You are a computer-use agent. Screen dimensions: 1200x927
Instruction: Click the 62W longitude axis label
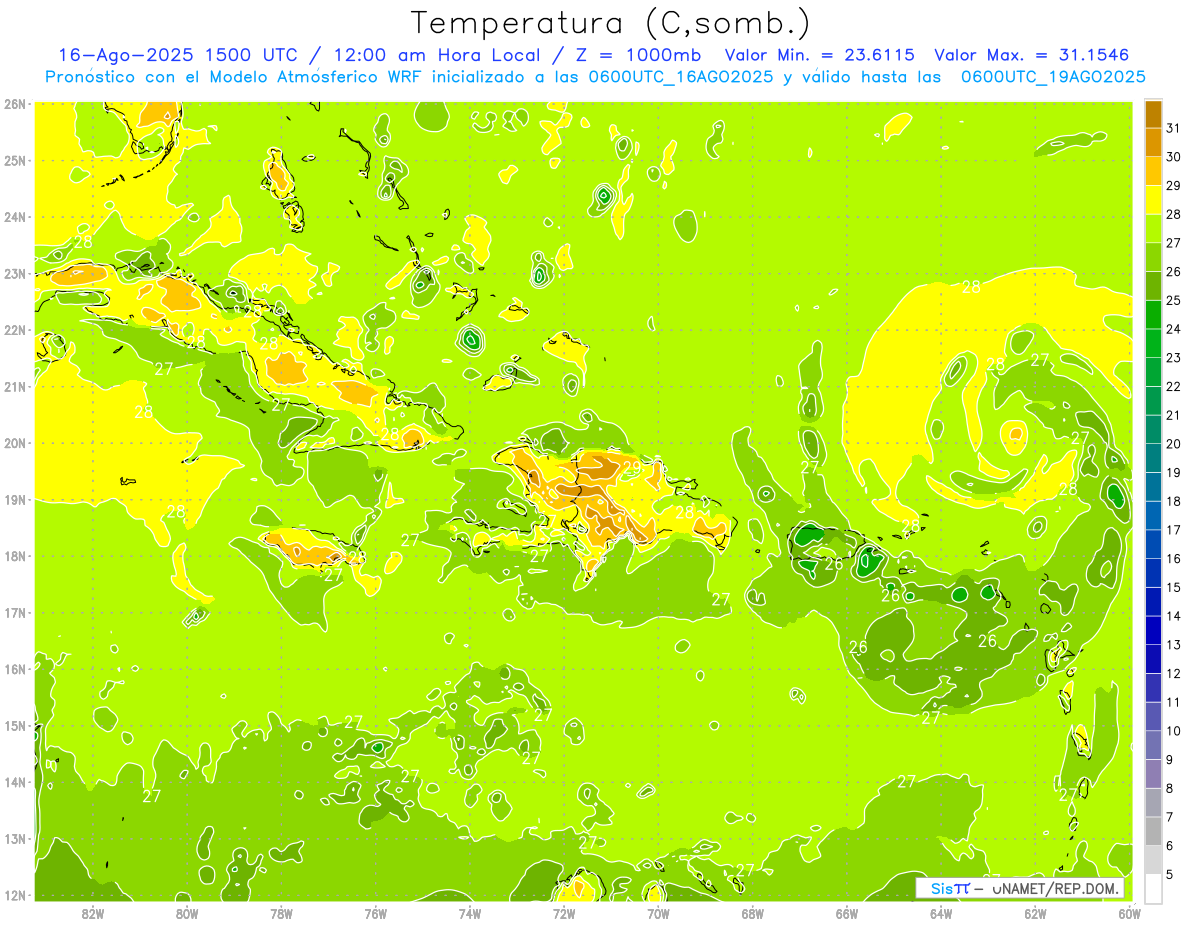[x=1035, y=913]
